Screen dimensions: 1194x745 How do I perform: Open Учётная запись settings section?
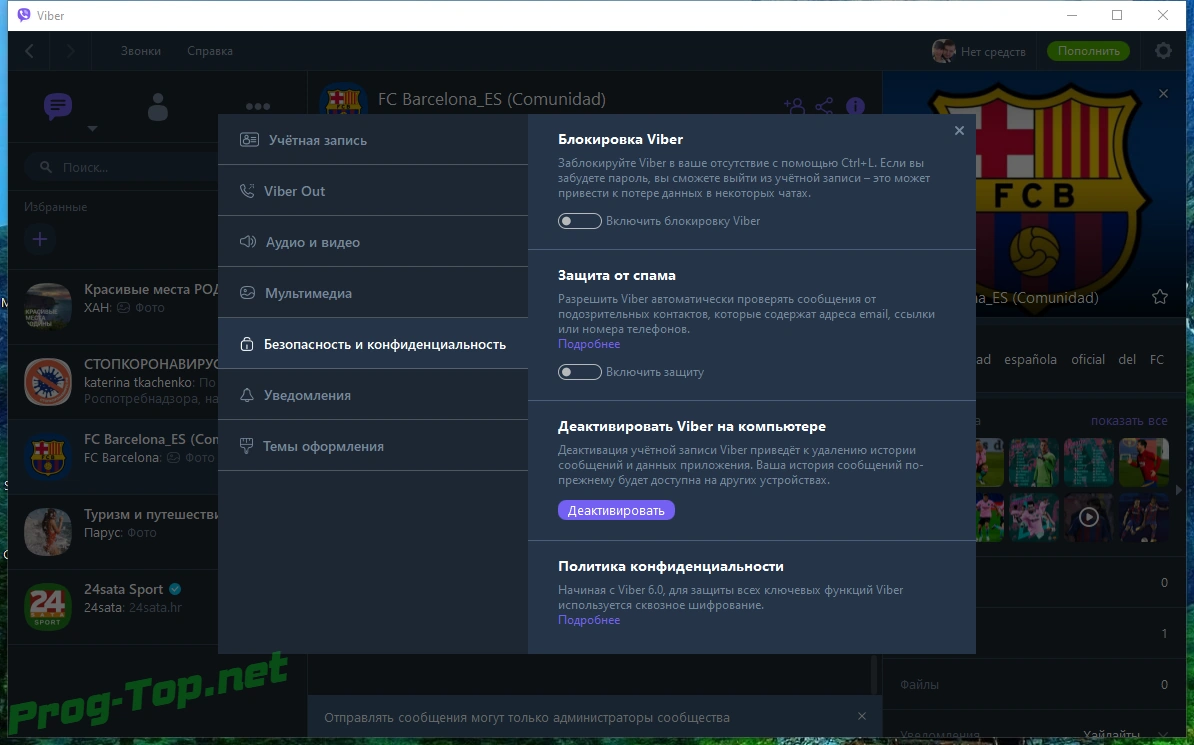point(373,139)
